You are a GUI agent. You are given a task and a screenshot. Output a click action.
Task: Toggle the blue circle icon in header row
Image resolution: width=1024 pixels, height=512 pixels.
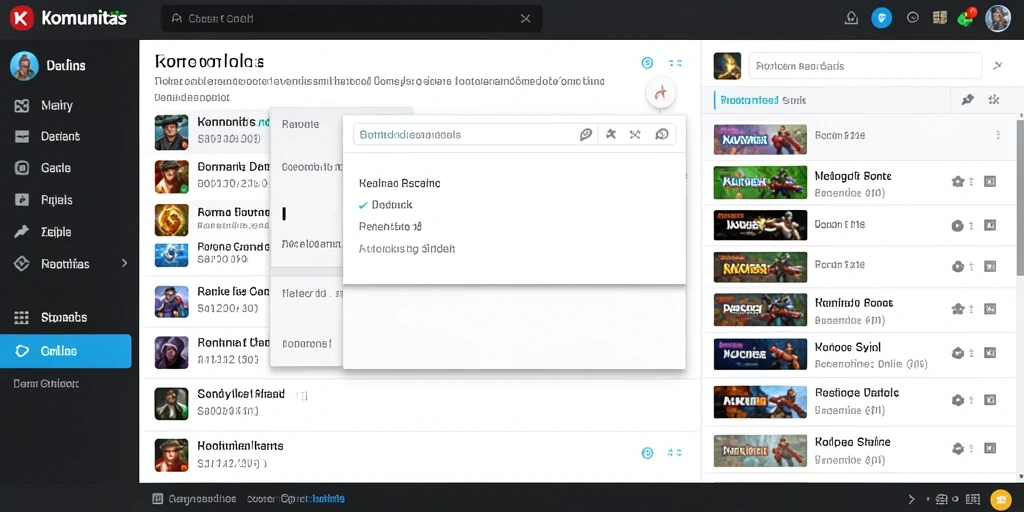pos(647,63)
